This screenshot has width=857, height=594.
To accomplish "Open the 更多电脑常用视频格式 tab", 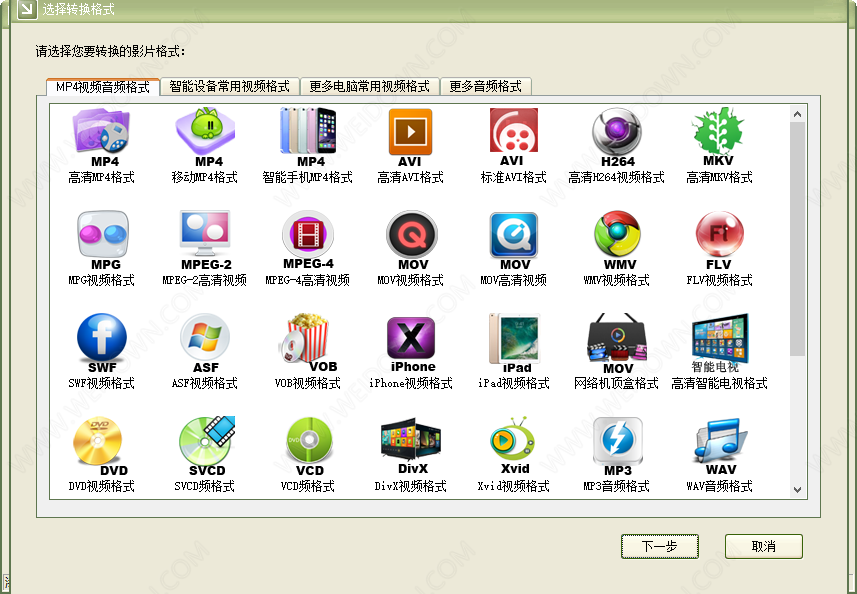I will [369, 86].
